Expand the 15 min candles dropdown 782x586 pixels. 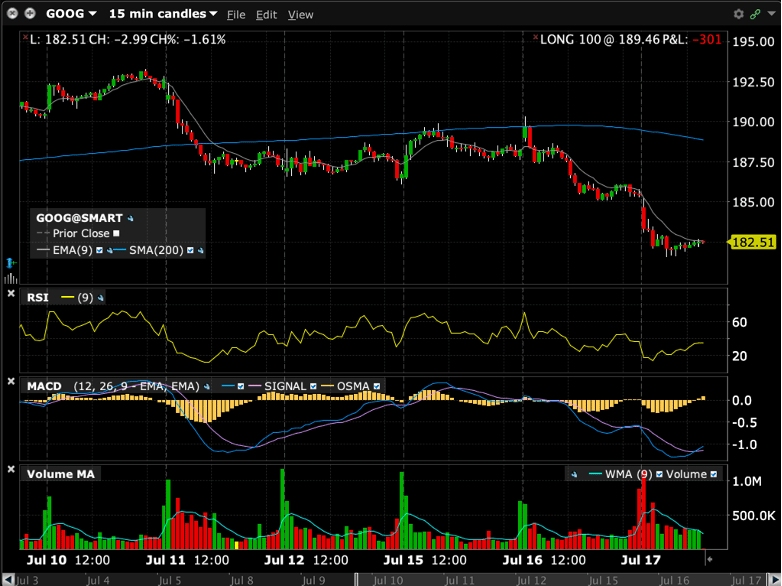163,14
